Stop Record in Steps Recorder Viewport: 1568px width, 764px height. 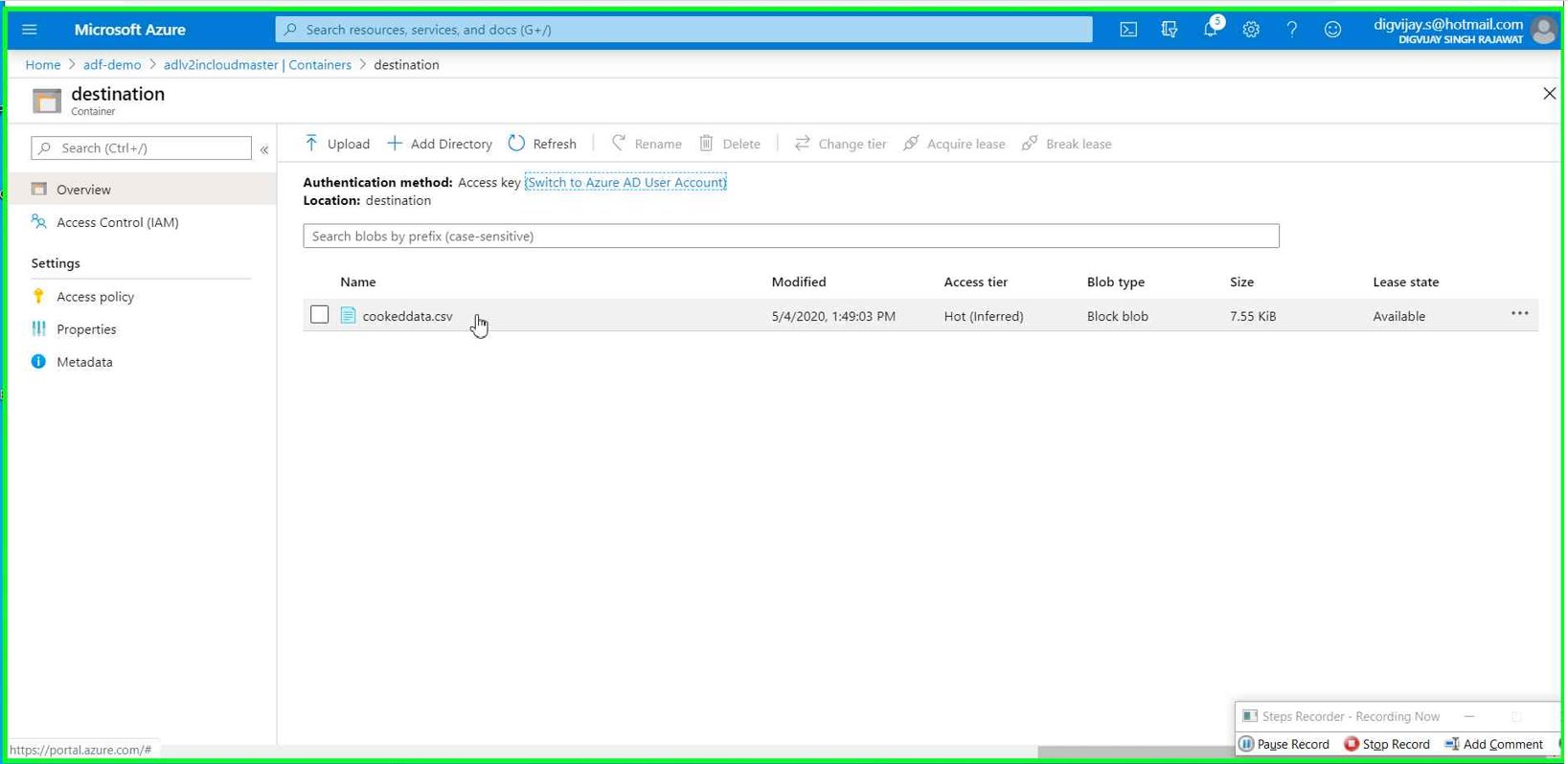click(x=1387, y=744)
